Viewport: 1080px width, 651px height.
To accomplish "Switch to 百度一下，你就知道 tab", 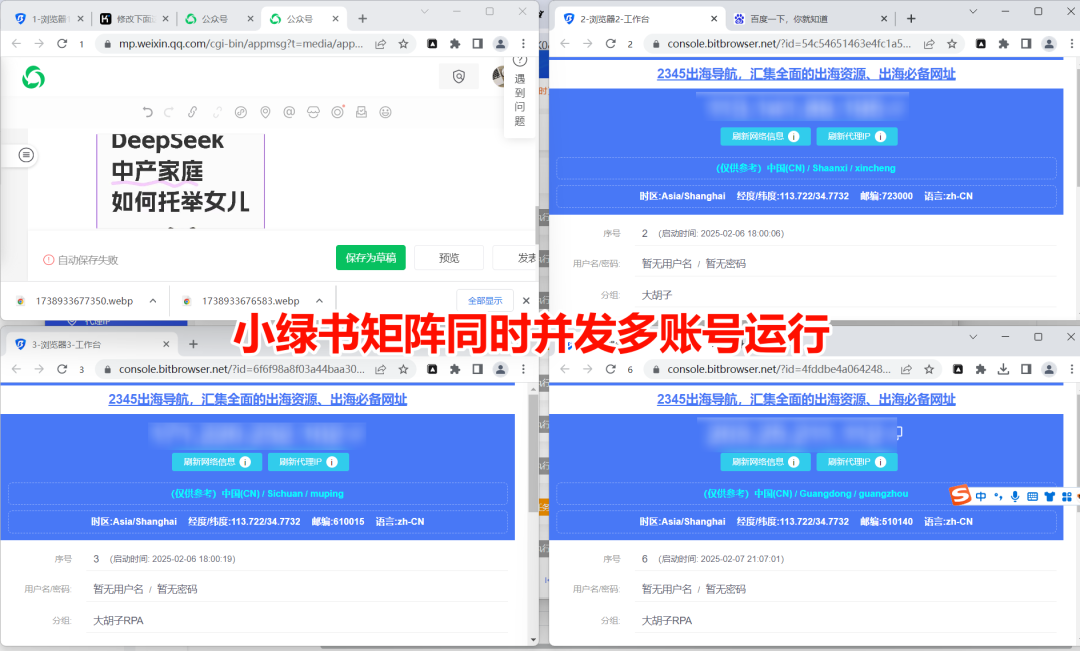I will tap(811, 19).
